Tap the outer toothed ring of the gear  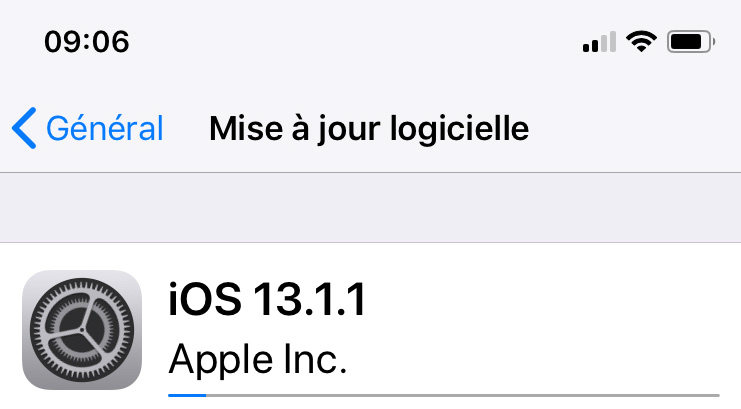[82, 285]
